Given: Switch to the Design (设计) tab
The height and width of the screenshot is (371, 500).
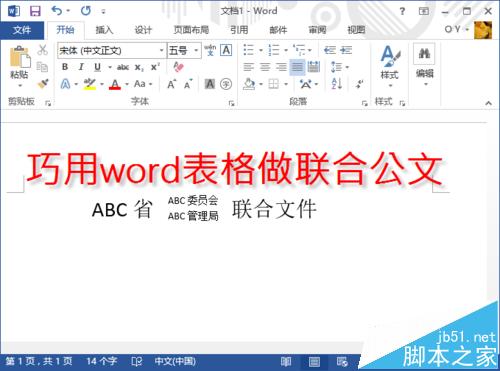Looking at the screenshot, I should click(x=143, y=30).
